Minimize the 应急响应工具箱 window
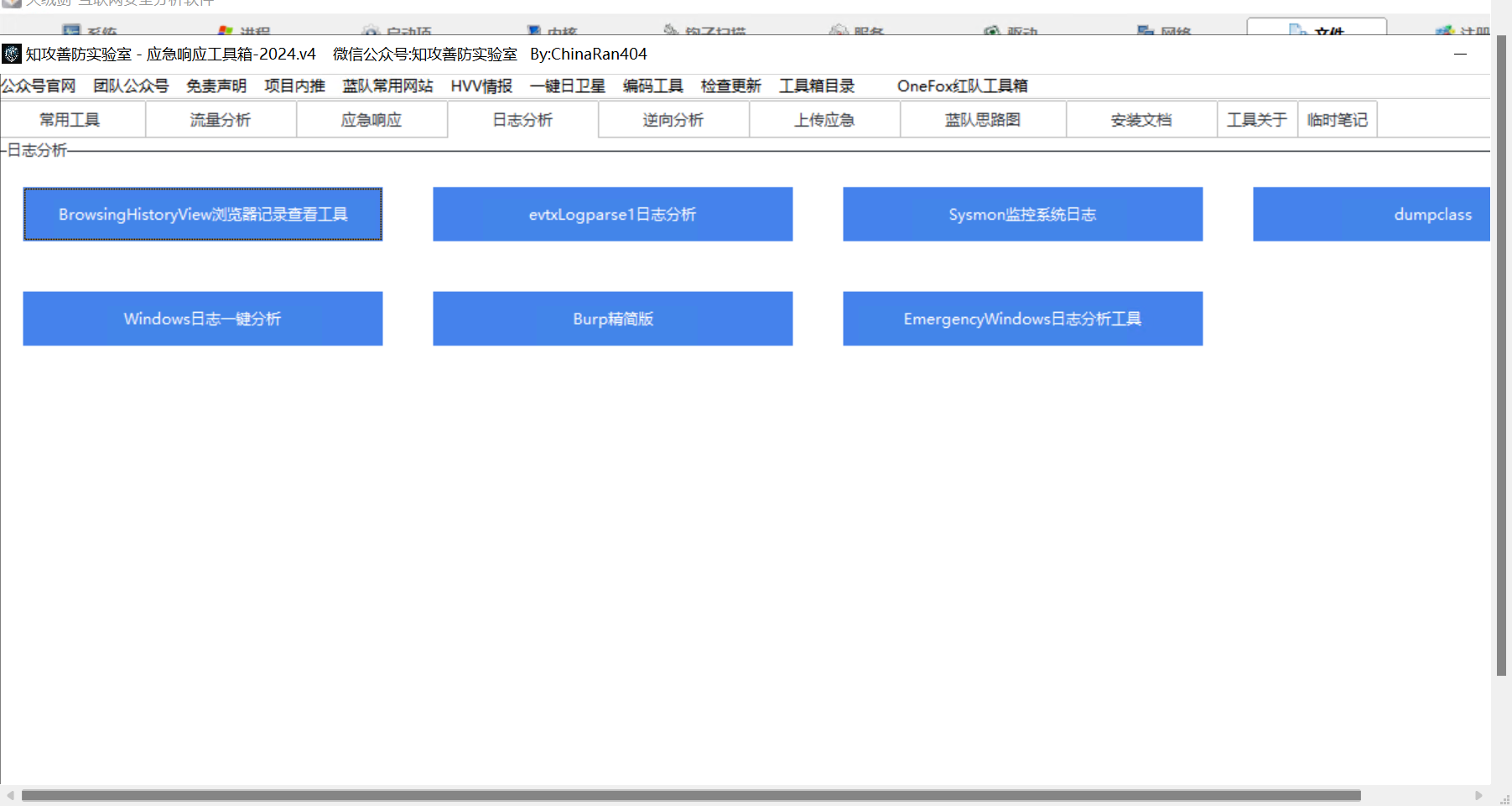Image resolution: width=1512 pixels, height=806 pixels. pyautogui.click(x=1460, y=55)
